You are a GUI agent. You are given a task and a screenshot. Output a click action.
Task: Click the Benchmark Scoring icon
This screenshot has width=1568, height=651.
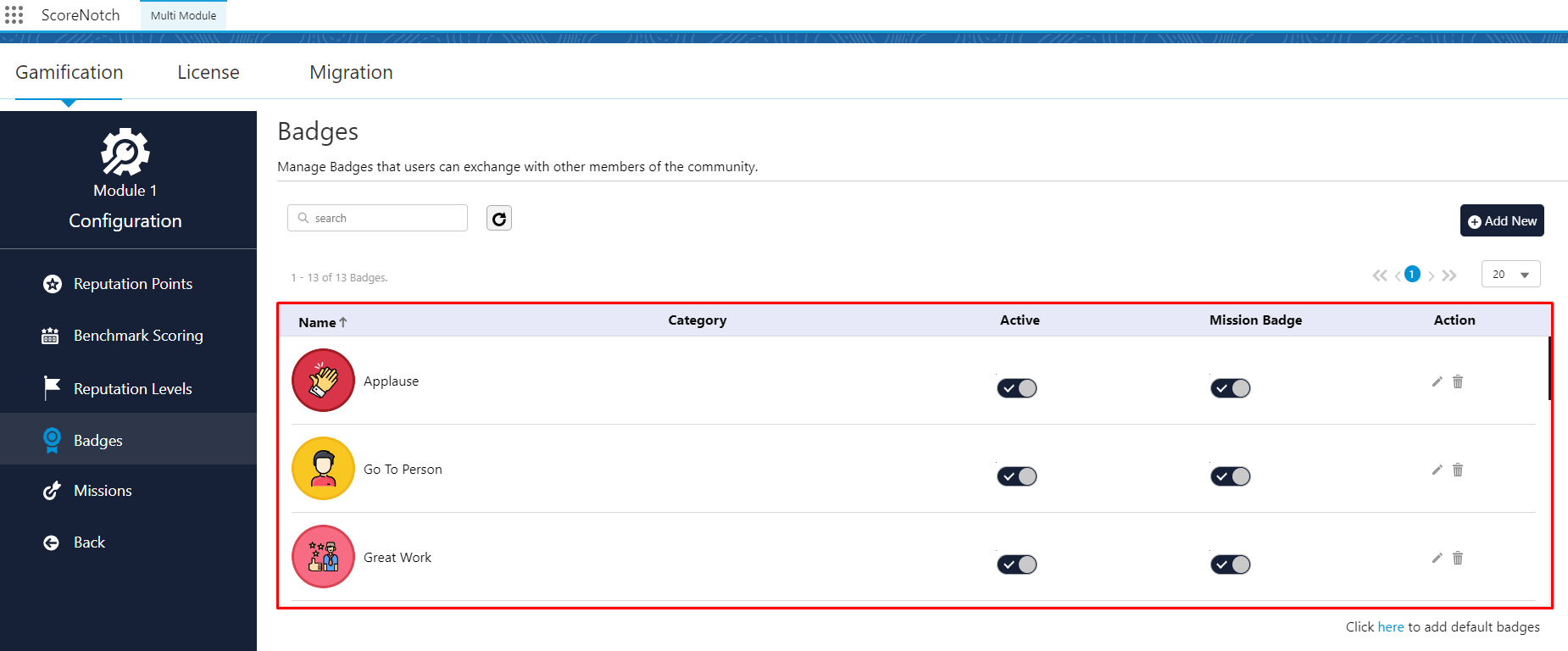tap(51, 336)
